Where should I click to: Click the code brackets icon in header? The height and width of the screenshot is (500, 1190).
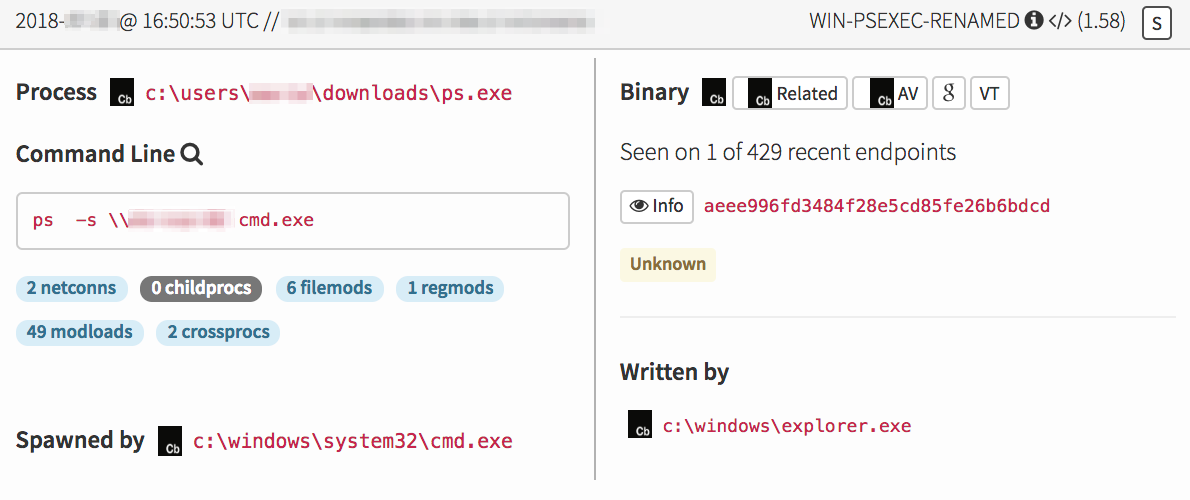[1059, 21]
